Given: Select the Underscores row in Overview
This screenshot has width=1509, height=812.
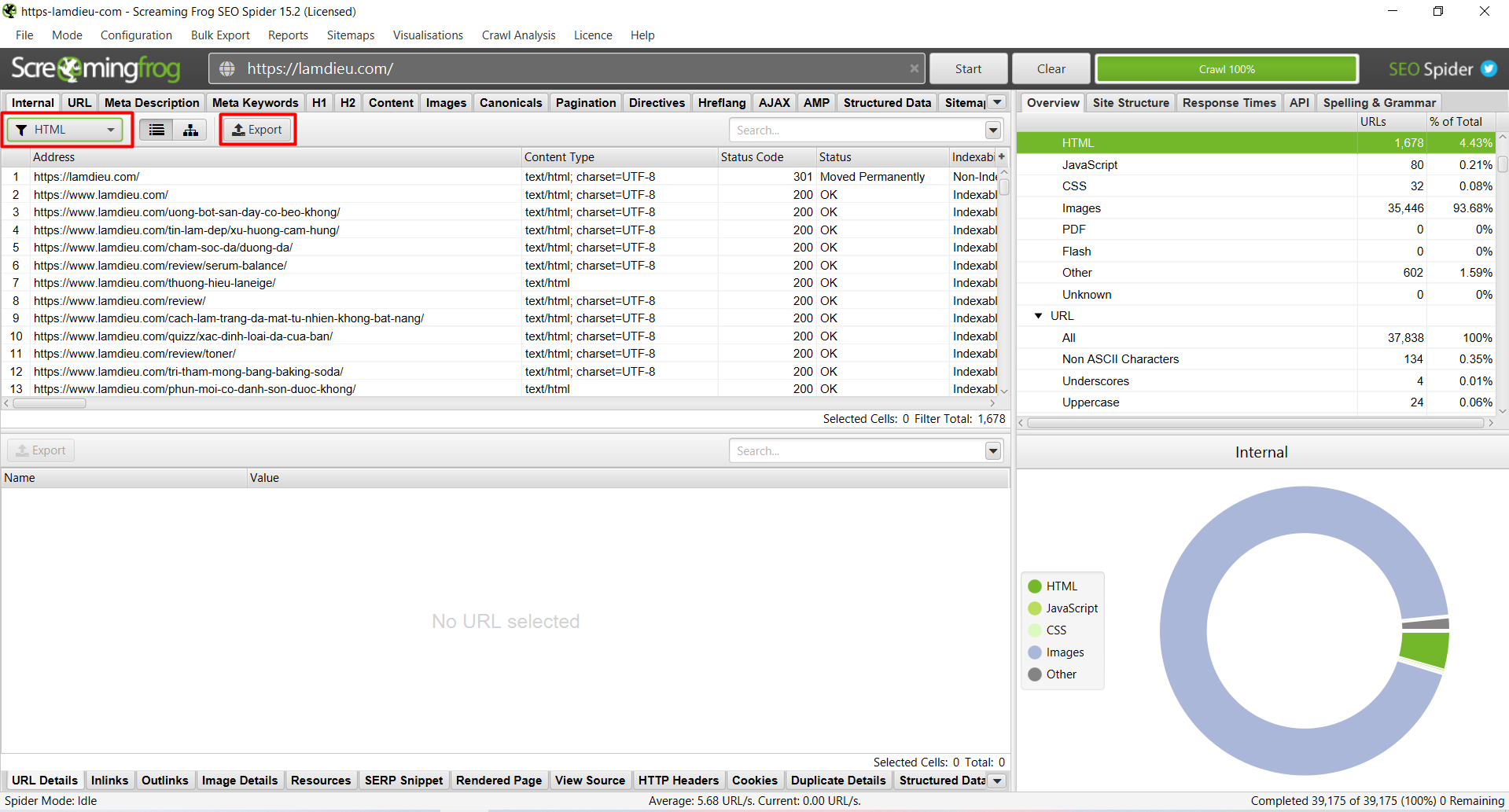Looking at the screenshot, I should tap(1257, 381).
